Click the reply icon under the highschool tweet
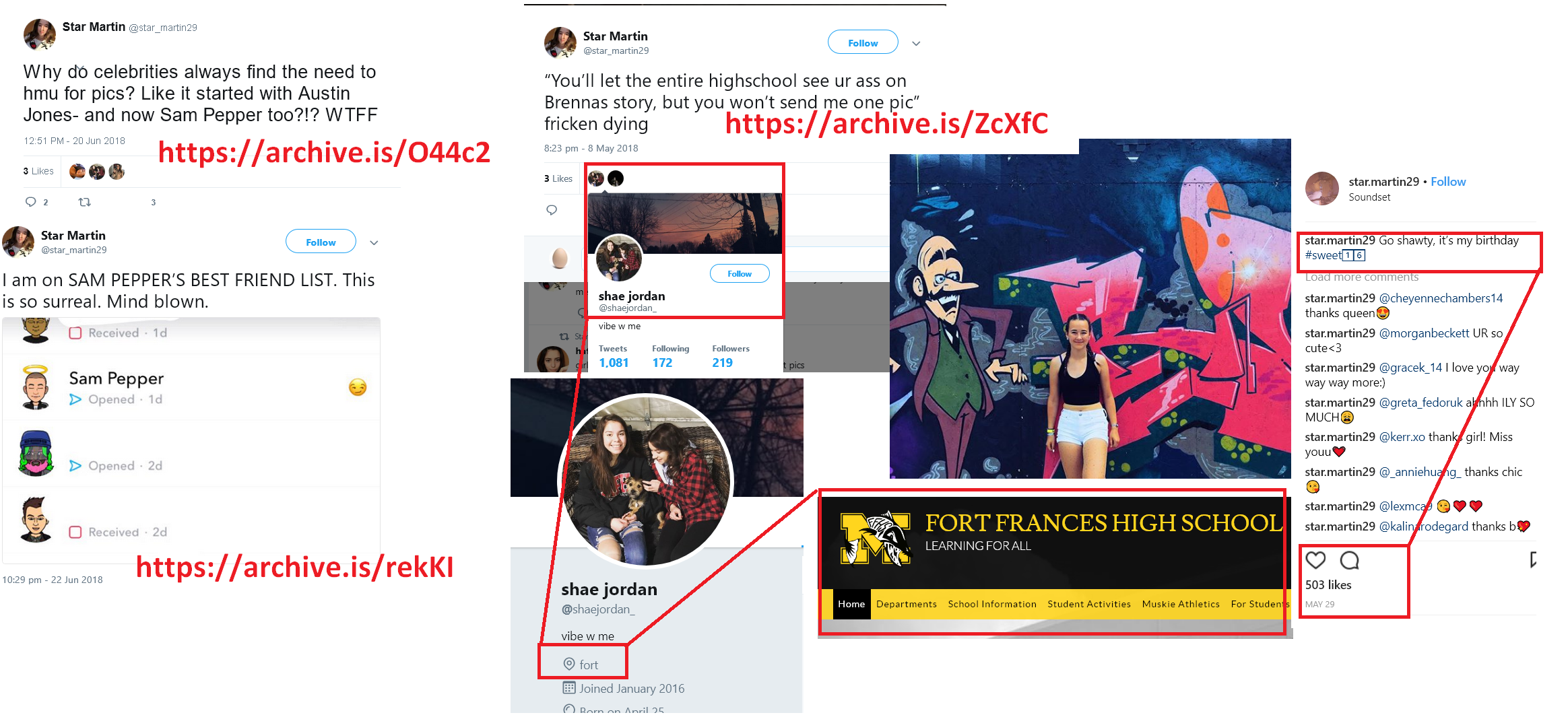1568x715 pixels. [552, 210]
